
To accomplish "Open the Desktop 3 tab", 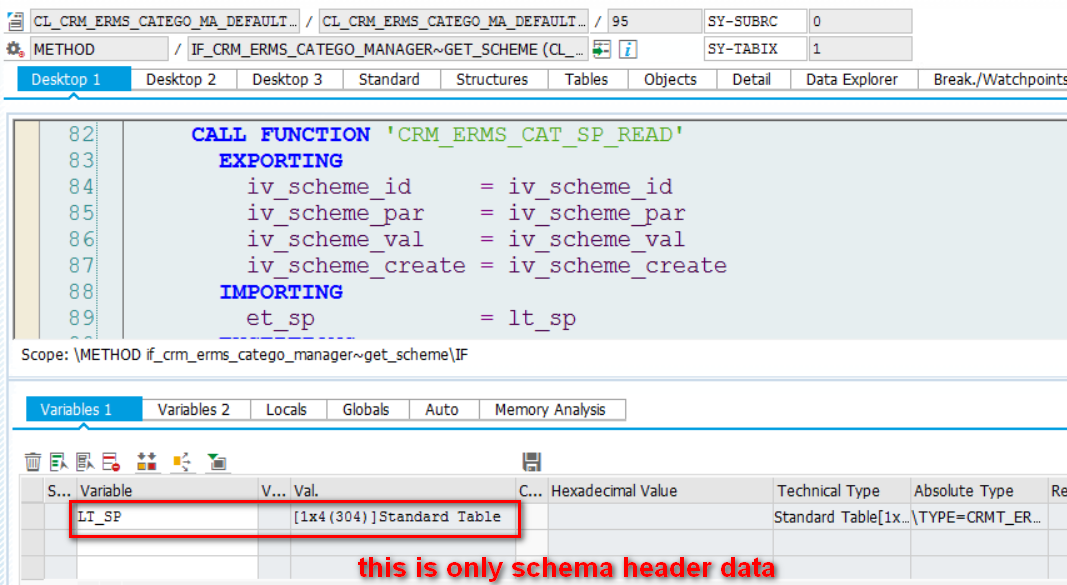I will coord(287,80).
